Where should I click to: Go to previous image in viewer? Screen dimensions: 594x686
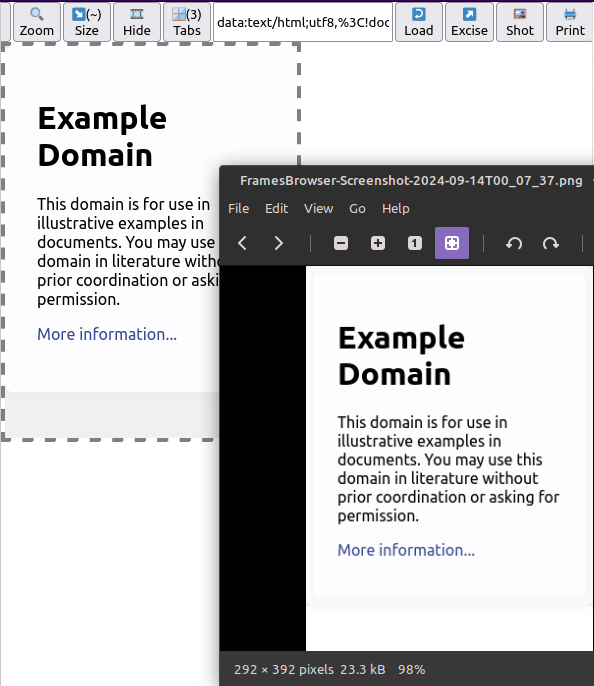point(242,243)
